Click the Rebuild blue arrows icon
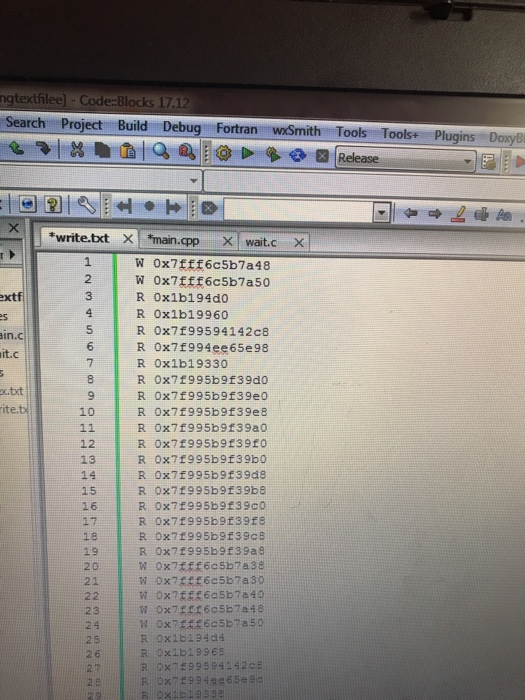Image resolution: width=525 pixels, height=700 pixels. click(x=298, y=155)
